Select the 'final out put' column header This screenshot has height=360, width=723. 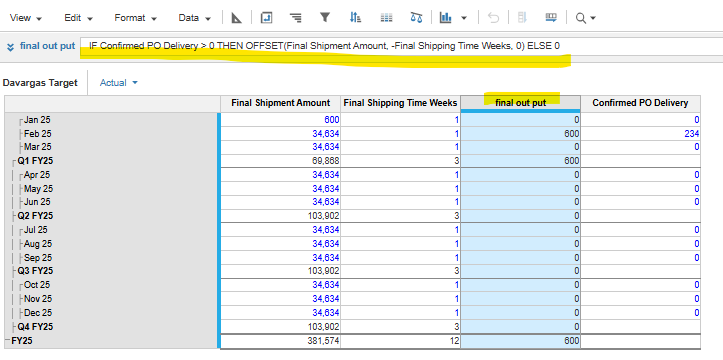520,103
